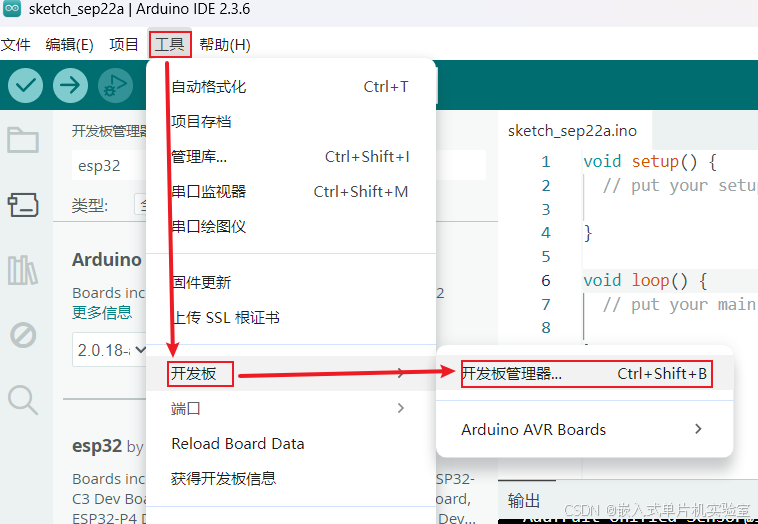Open the 2.0.18 version dropdown
This screenshot has height=524, width=758.
pos(110,350)
